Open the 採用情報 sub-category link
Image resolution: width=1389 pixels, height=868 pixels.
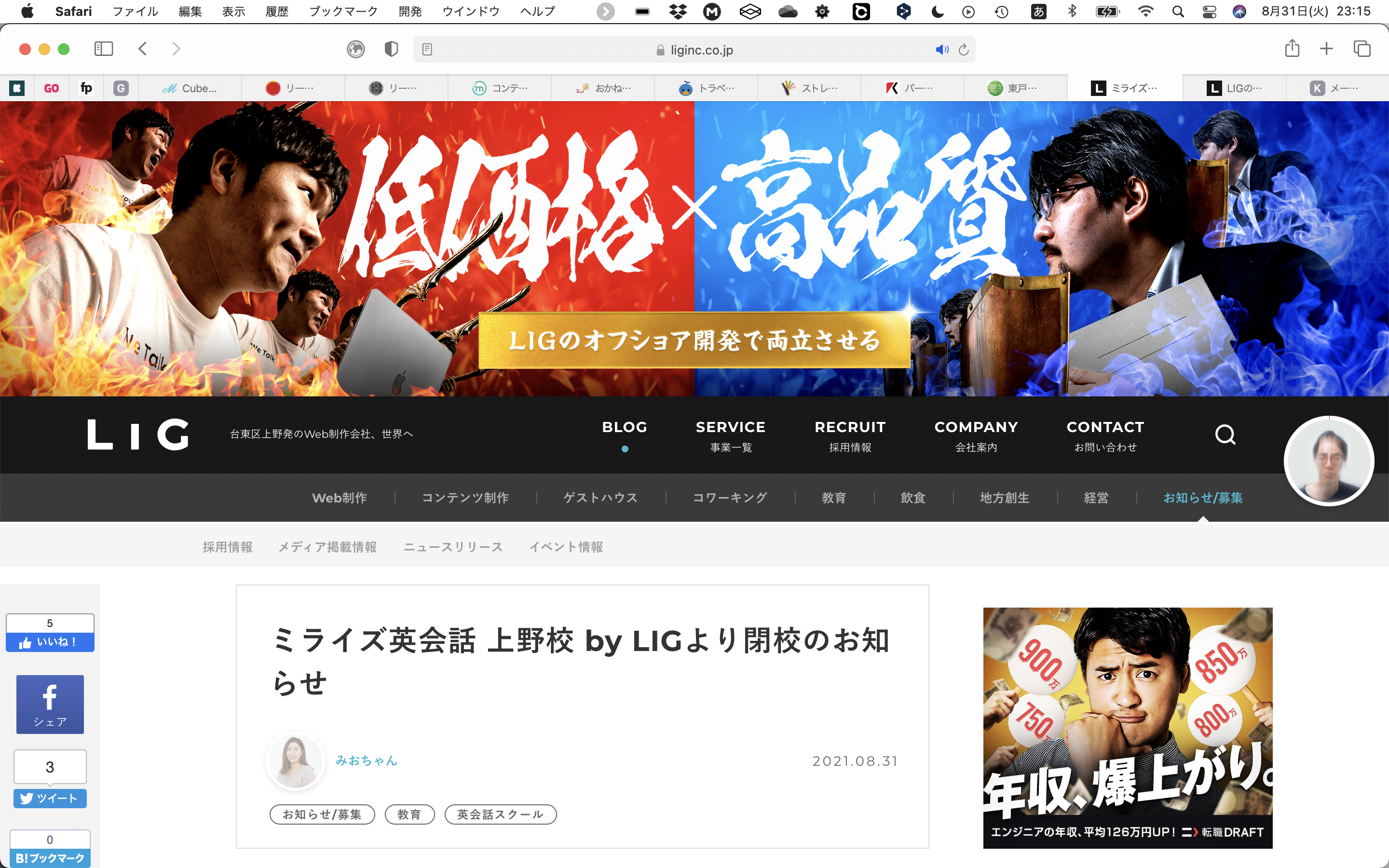(228, 547)
